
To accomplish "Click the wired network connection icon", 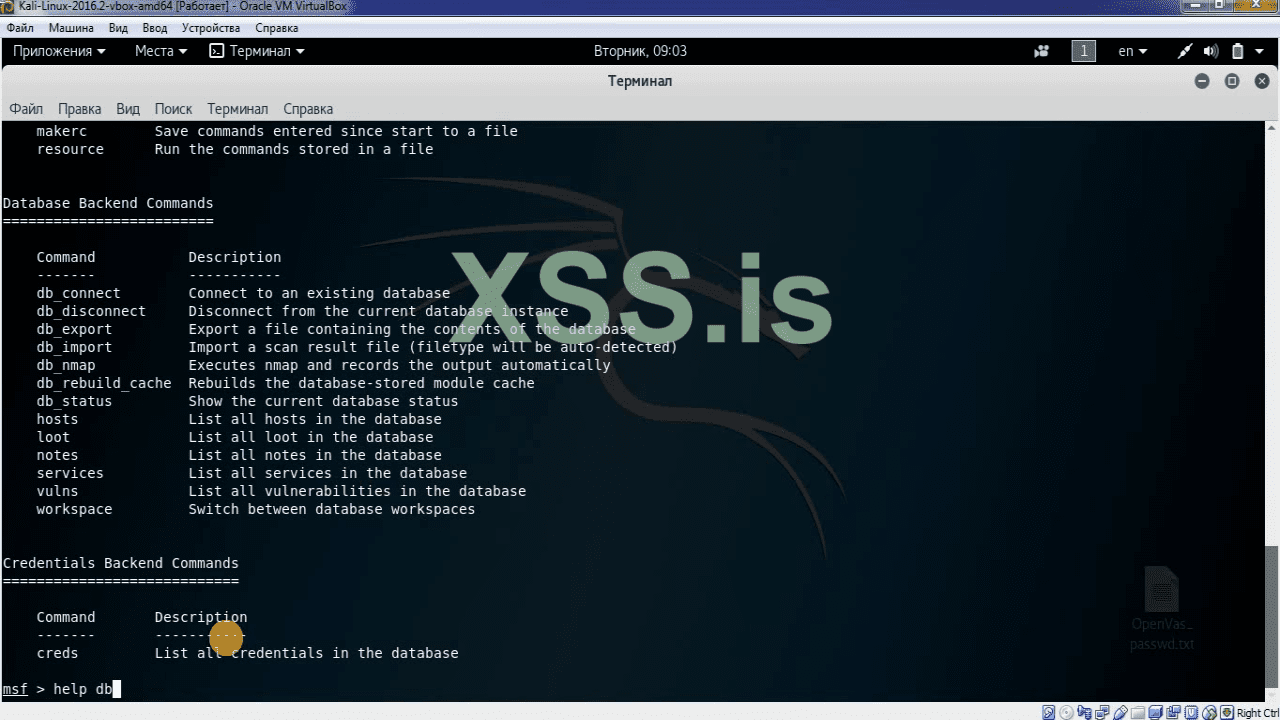I will (x=1185, y=51).
